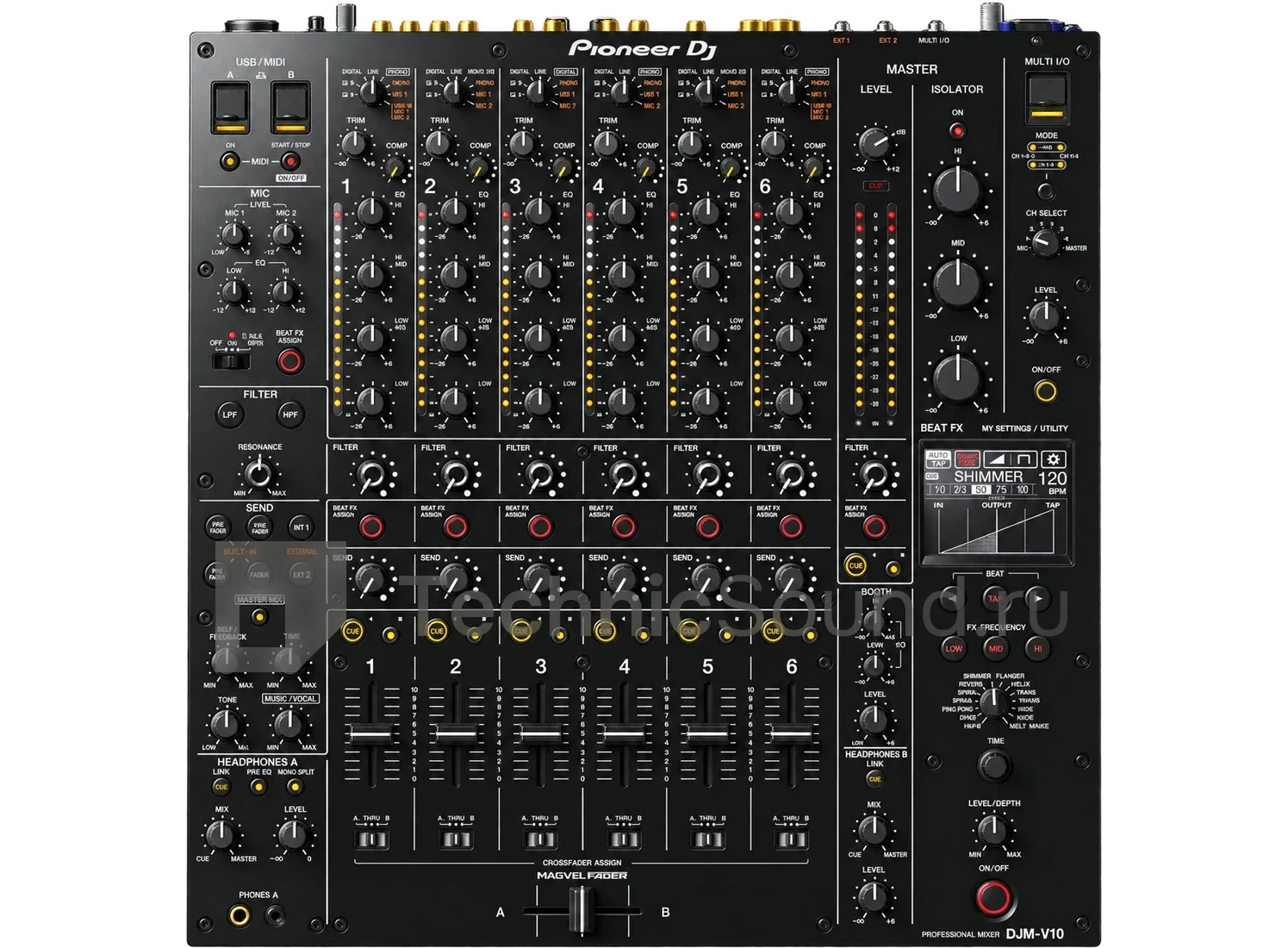
Task: Push the BEAT right arrow button
Action: click(1037, 597)
